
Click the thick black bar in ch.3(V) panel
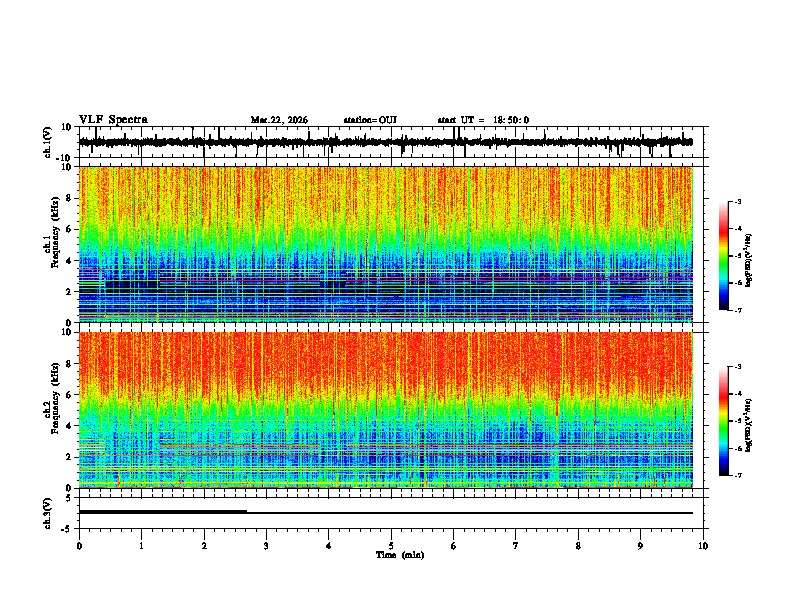click(x=163, y=512)
